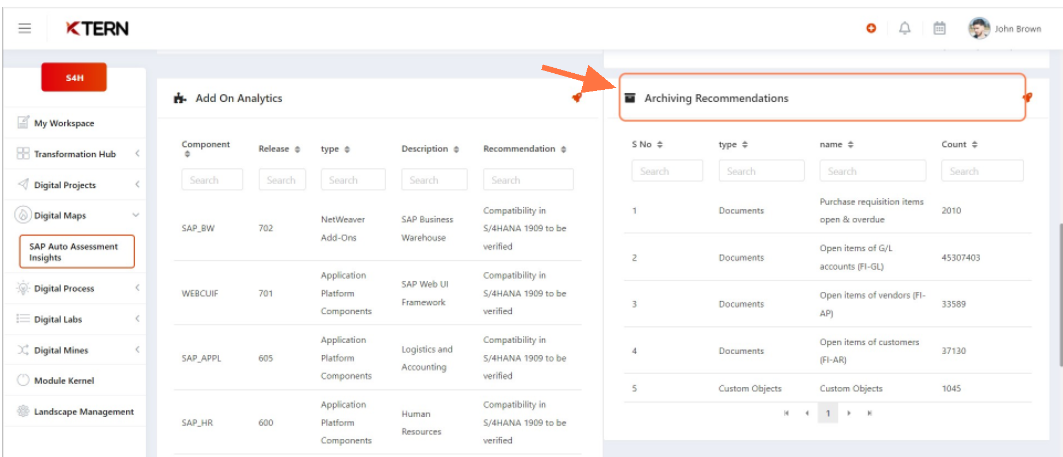
Task: Pin the Add On Analytics card
Action: 576,98
